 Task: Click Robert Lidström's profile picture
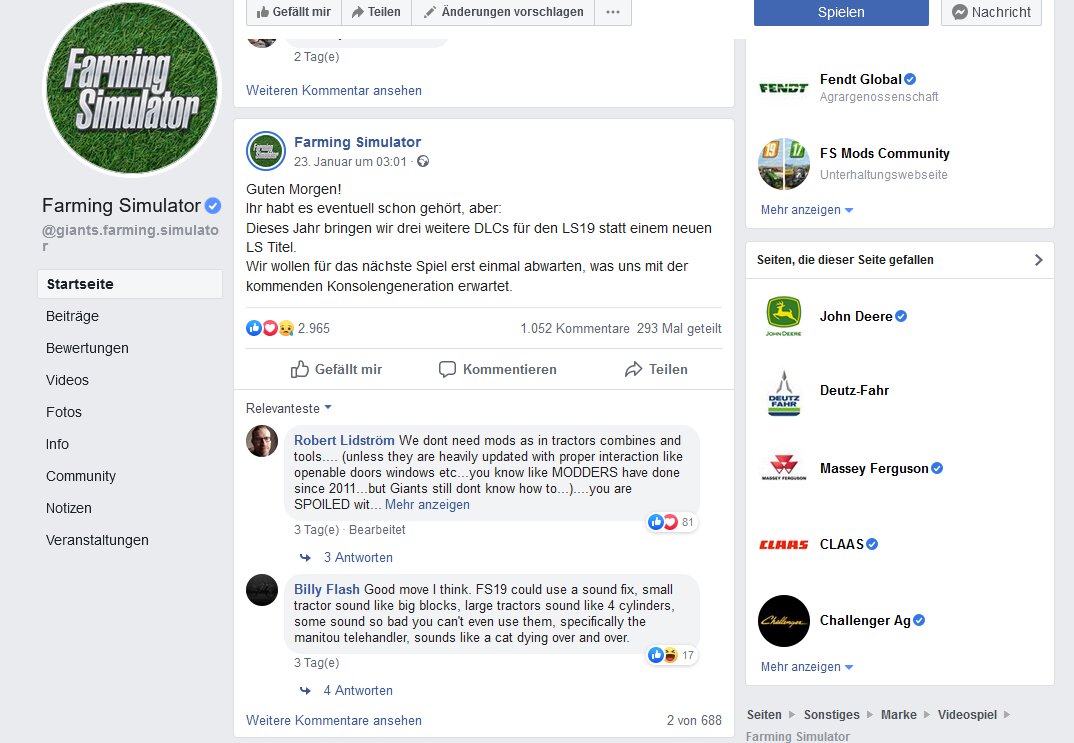262,442
